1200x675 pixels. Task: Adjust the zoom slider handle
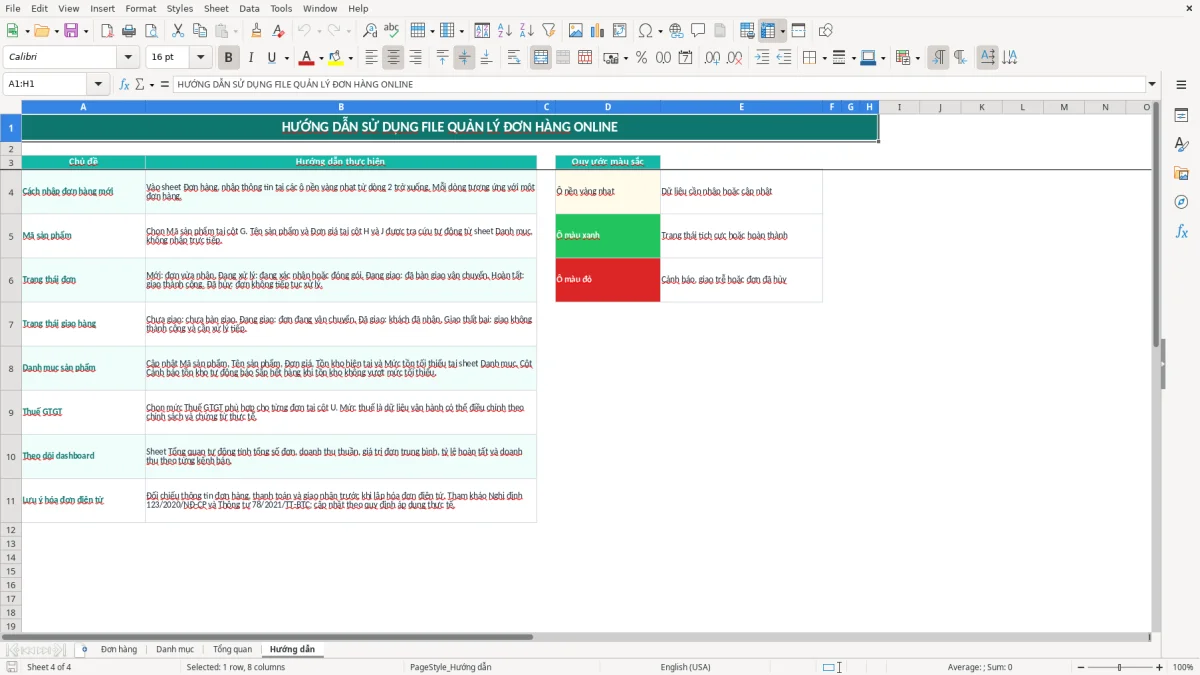1120,667
